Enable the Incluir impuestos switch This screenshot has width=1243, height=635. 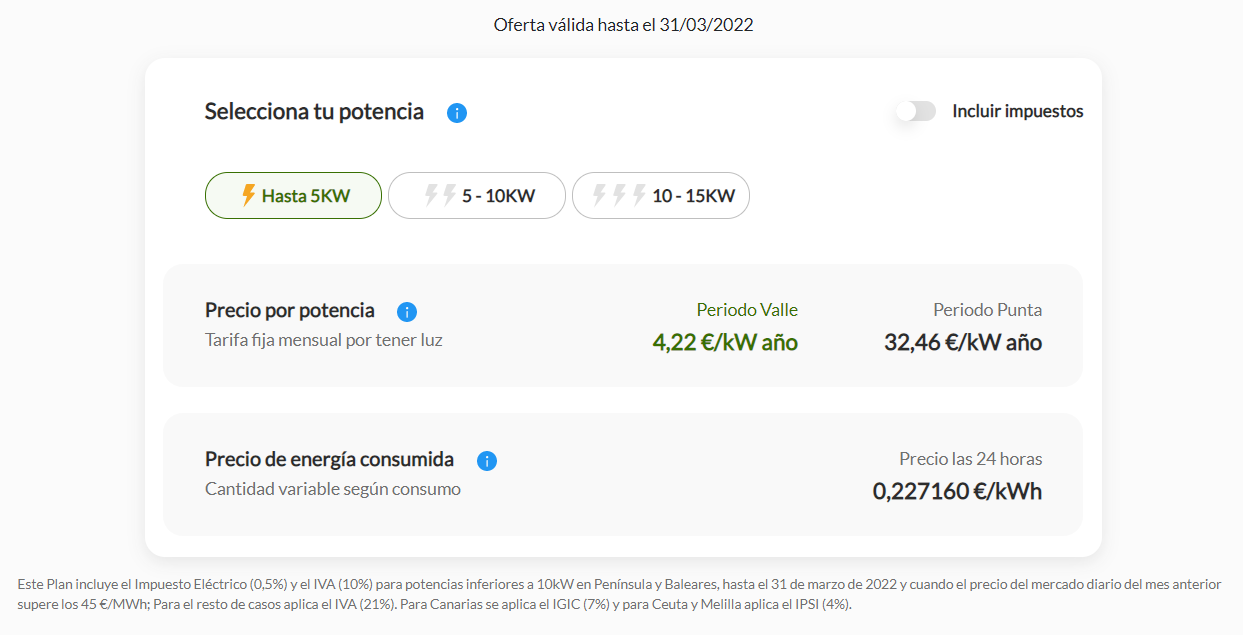(x=916, y=111)
